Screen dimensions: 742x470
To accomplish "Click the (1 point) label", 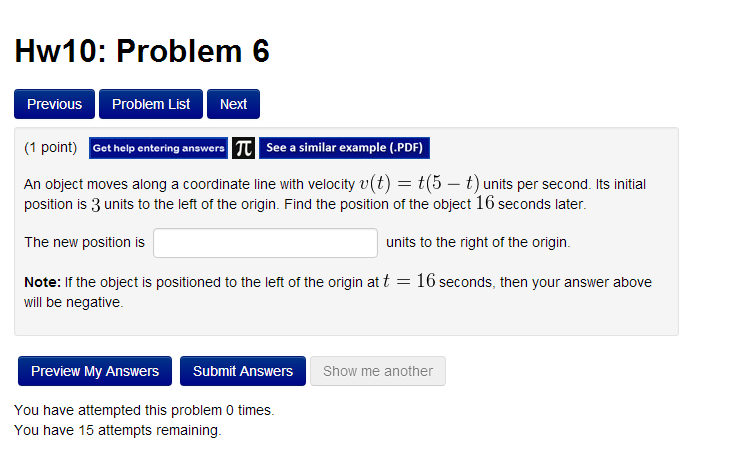I will (x=51, y=148).
